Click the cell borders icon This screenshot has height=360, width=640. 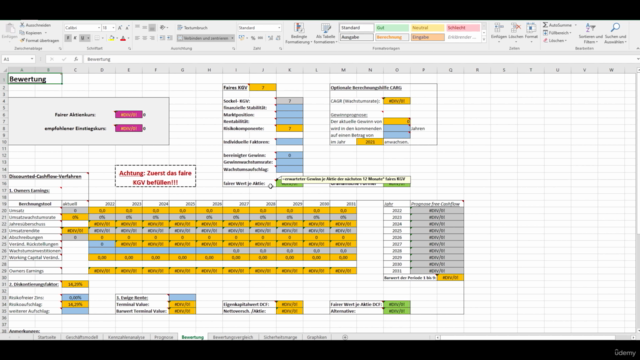(x=97, y=38)
